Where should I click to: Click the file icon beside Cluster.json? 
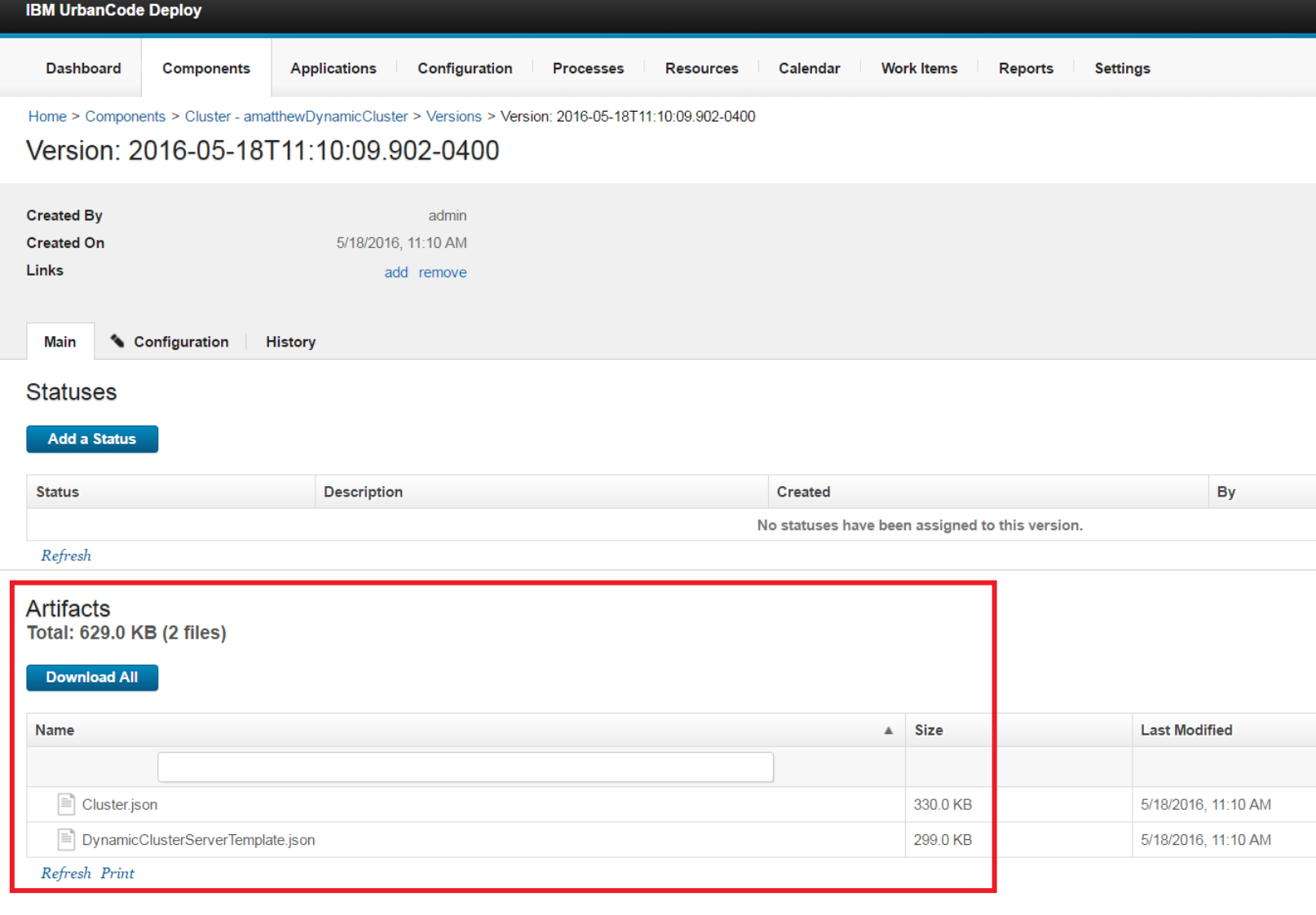65,804
